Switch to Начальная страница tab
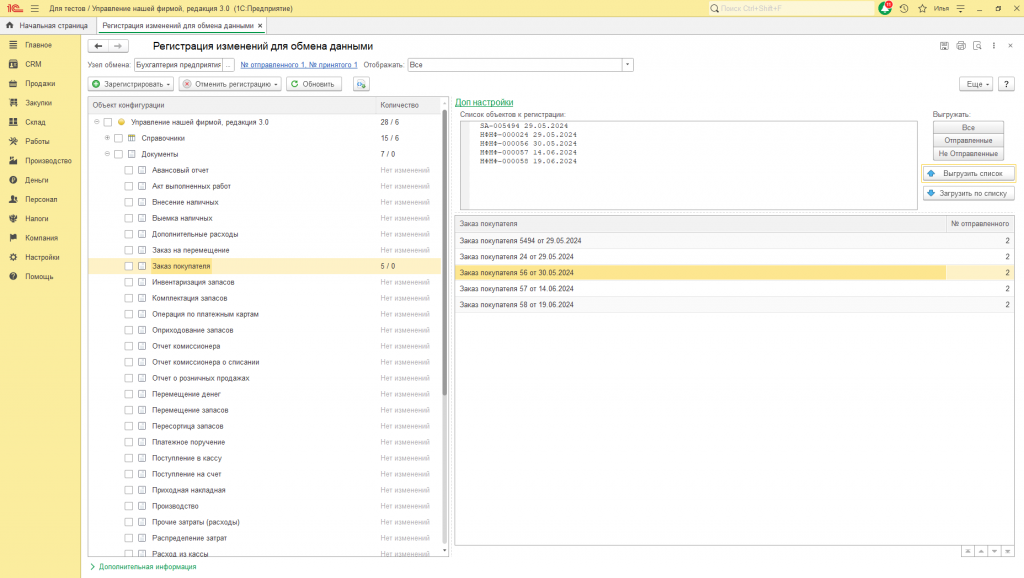1024x578 pixels. click(47, 25)
